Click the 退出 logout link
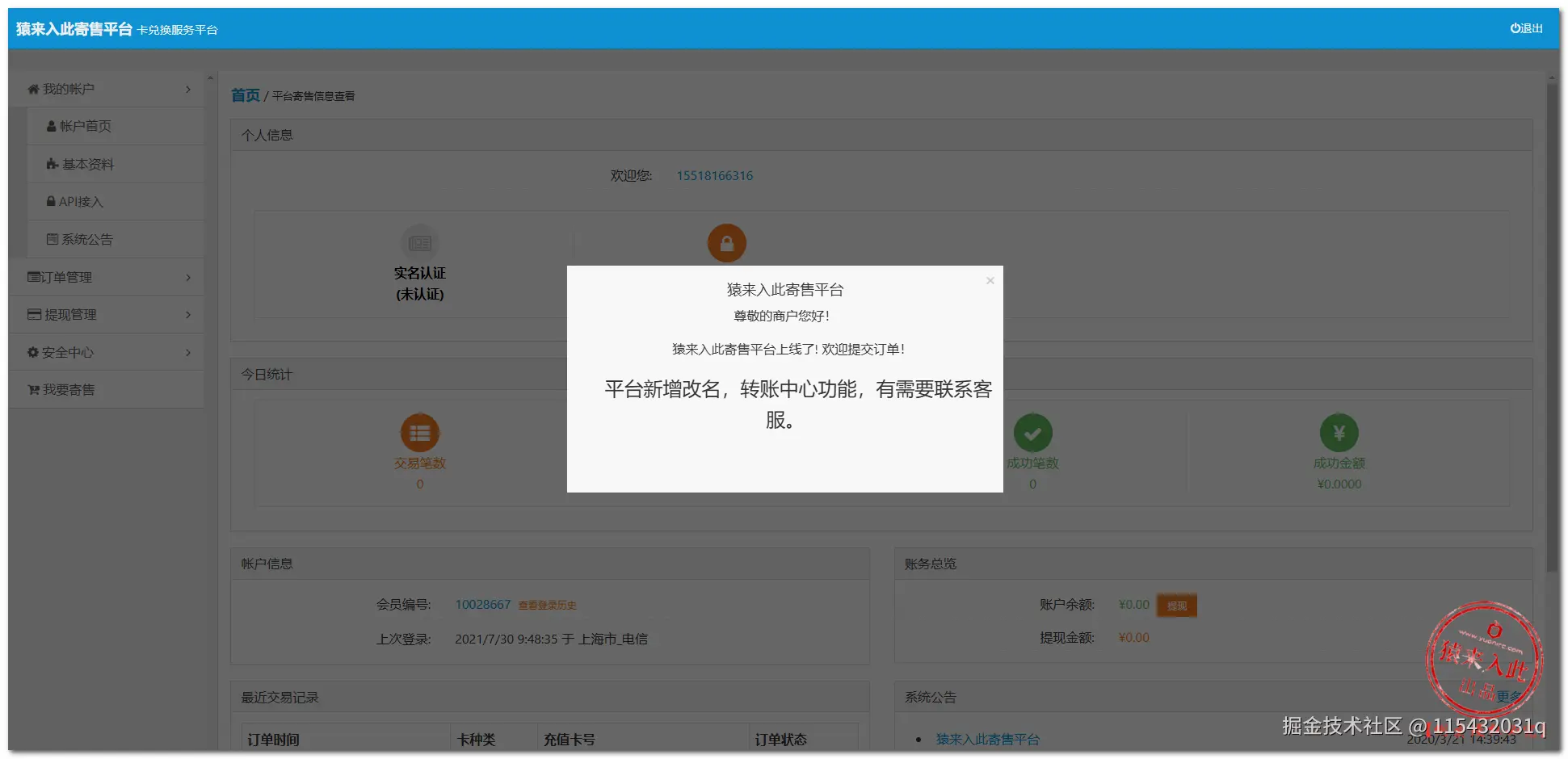This screenshot has width=1568, height=759. (x=1526, y=28)
